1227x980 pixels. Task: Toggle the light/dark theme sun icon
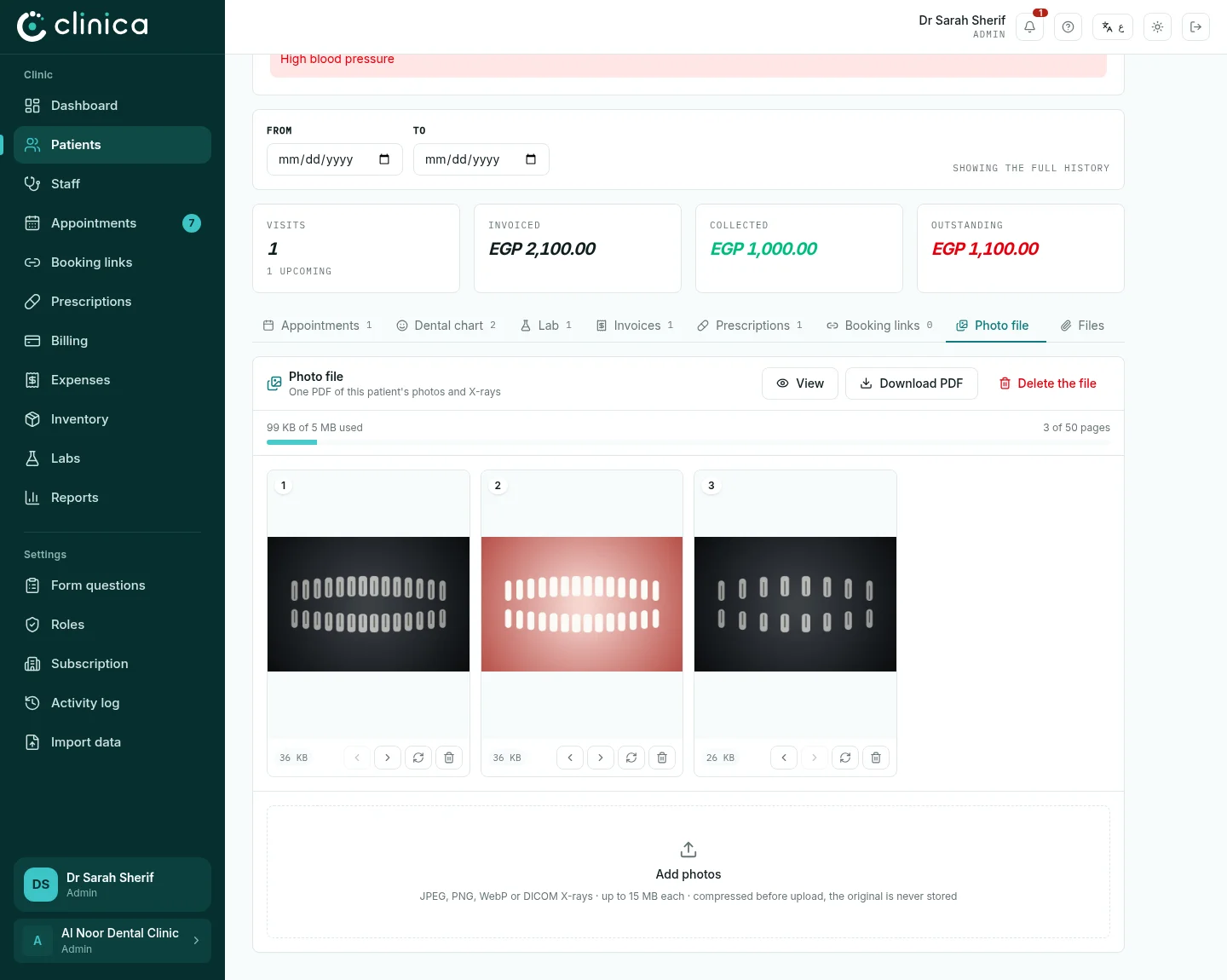(1157, 27)
